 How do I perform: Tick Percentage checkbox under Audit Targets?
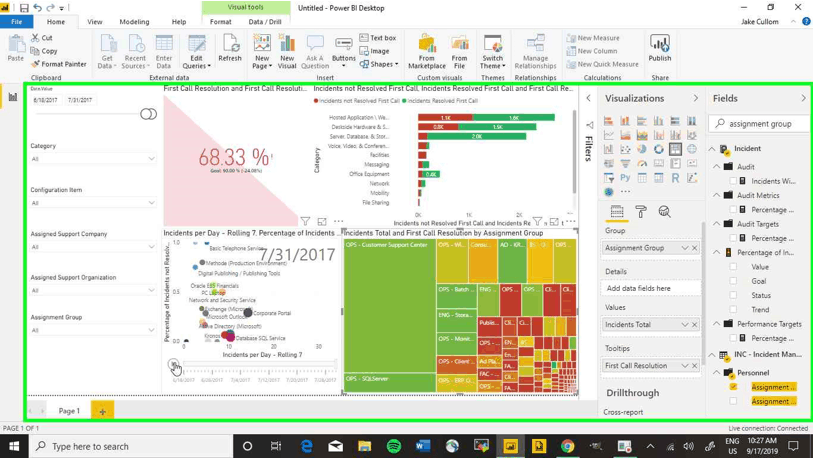733,238
